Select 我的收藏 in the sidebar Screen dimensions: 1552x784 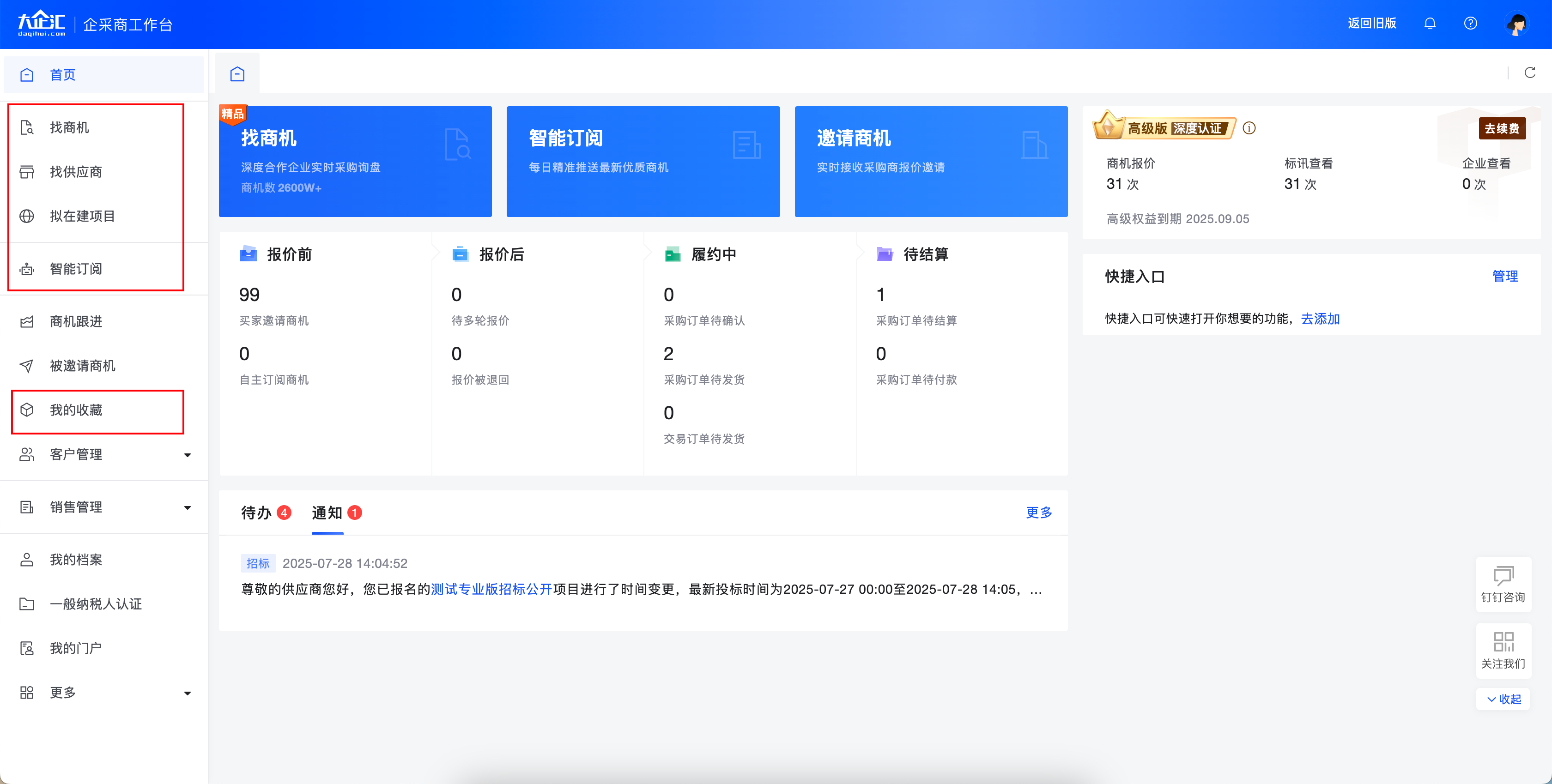pyautogui.click(x=77, y=410)
